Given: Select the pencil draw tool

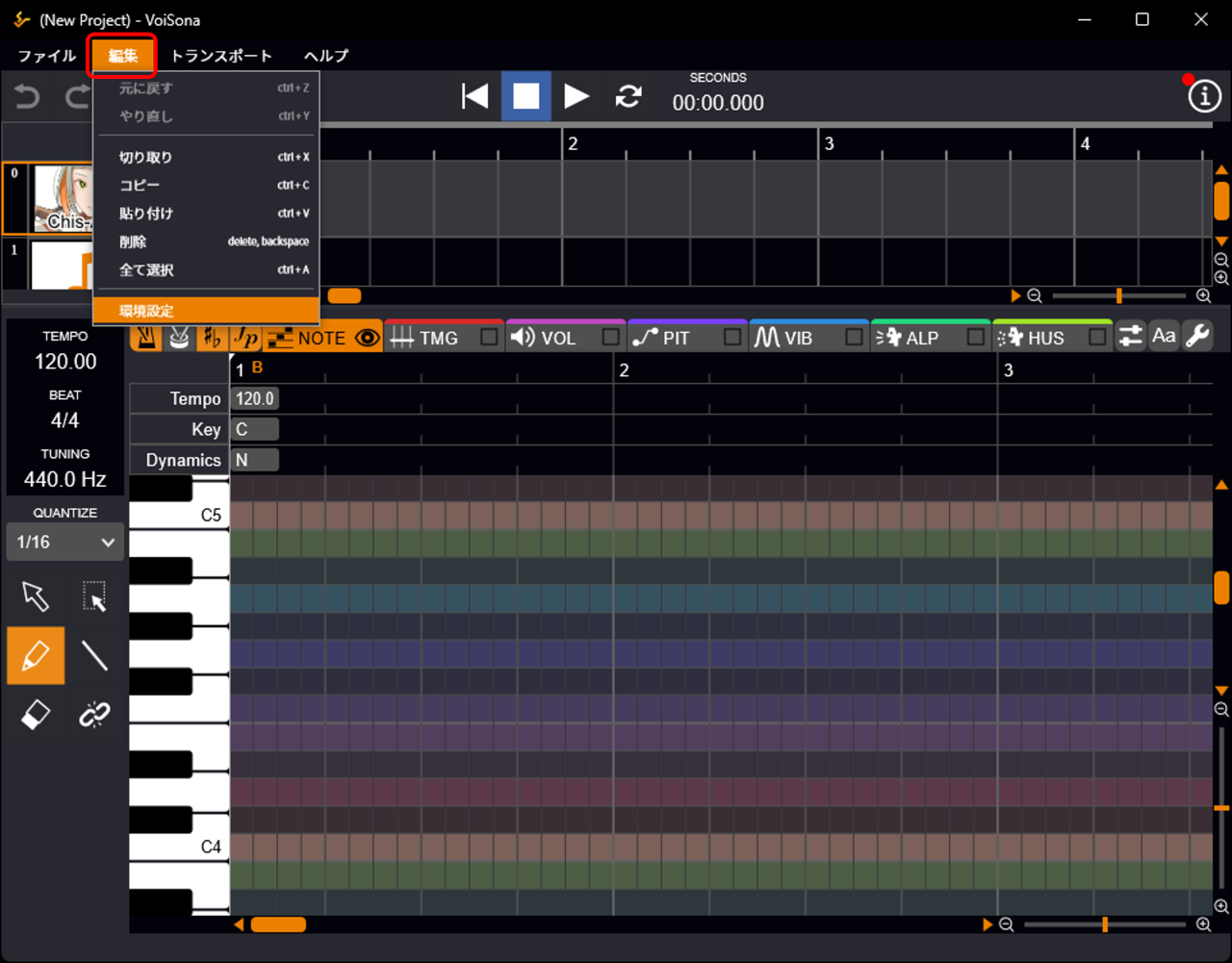Looking at the screenshot, I should click(36, 655).
